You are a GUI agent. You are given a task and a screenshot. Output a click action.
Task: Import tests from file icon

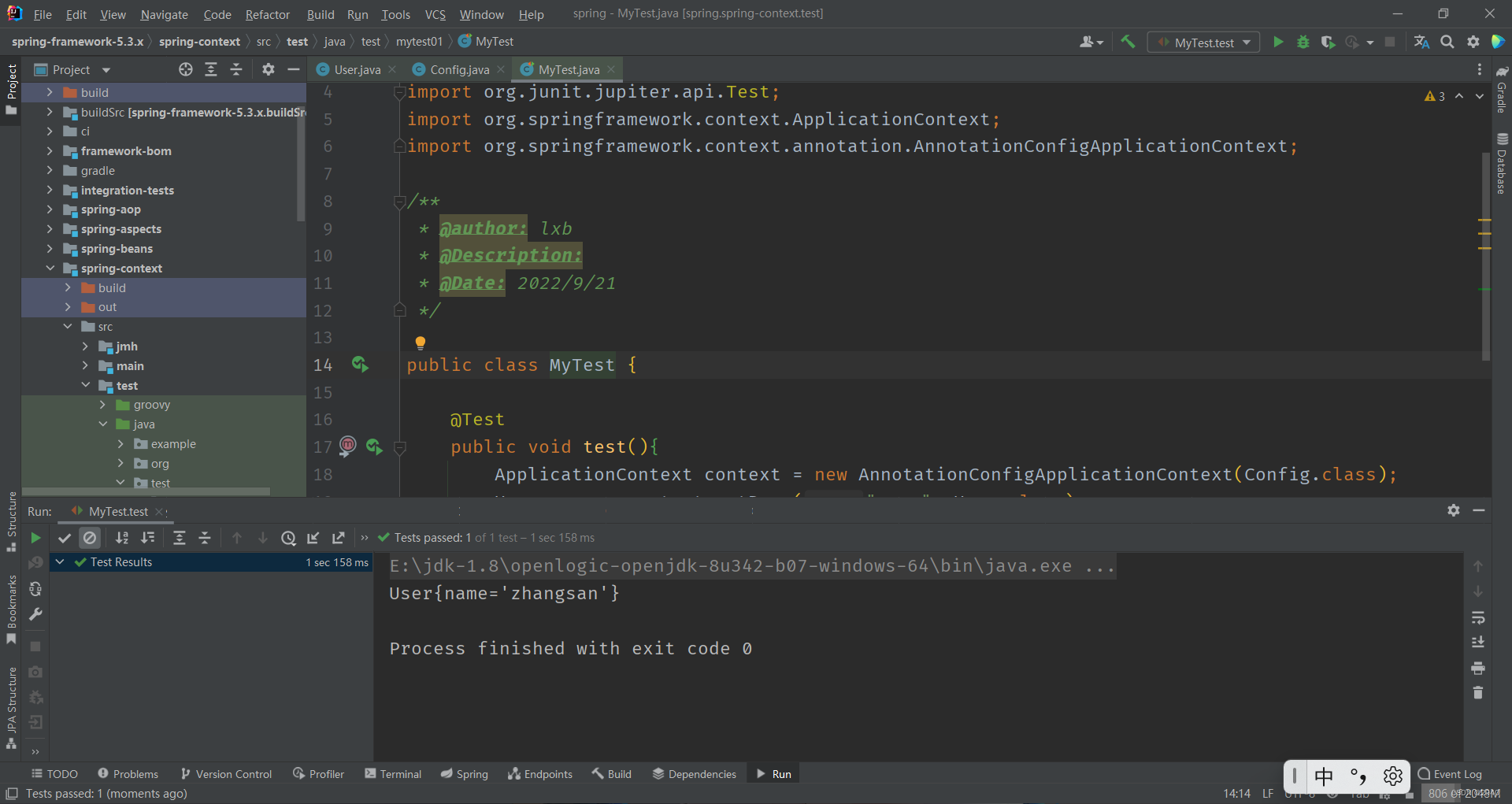tap(313, 538)
